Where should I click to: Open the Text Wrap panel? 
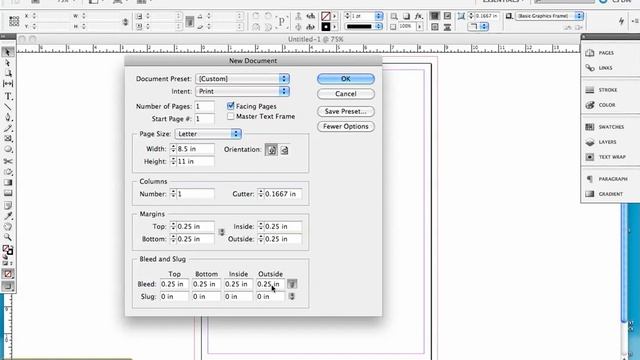(x=605, y=157)
